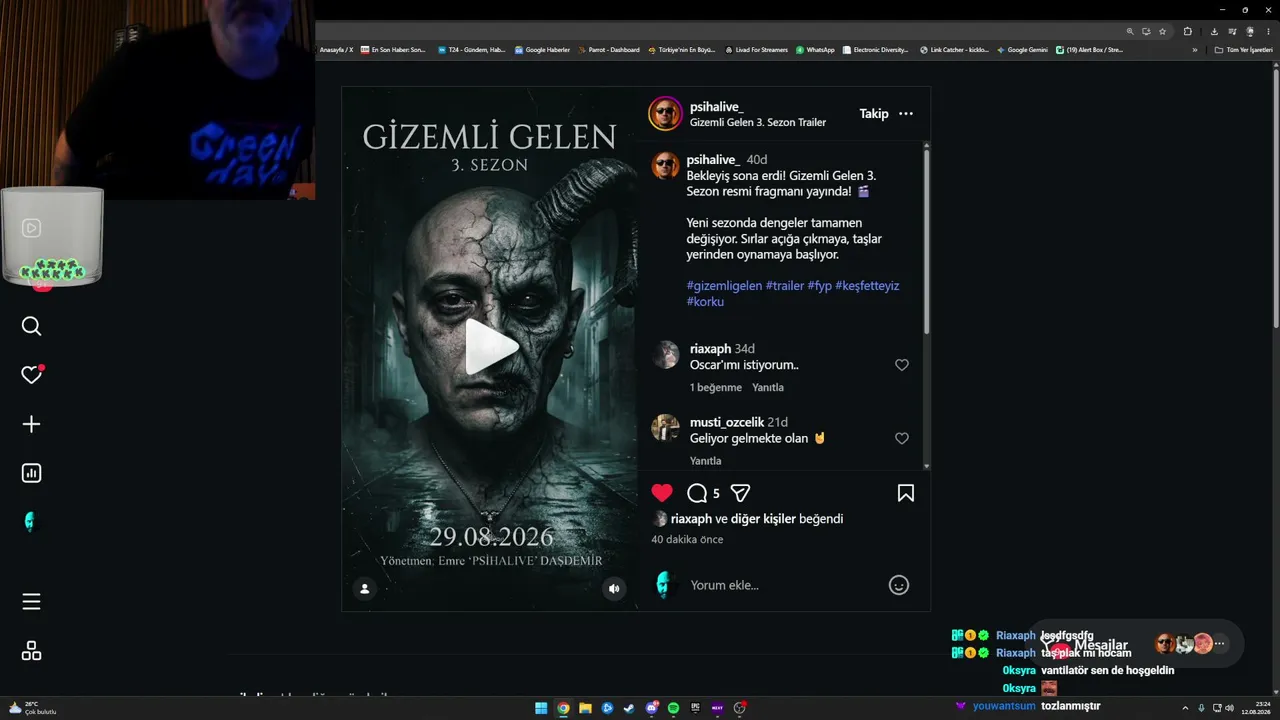Open 'Link Catcher' bookmark
The height and width of the screenshot is (720, 1280).
point(954,50)
